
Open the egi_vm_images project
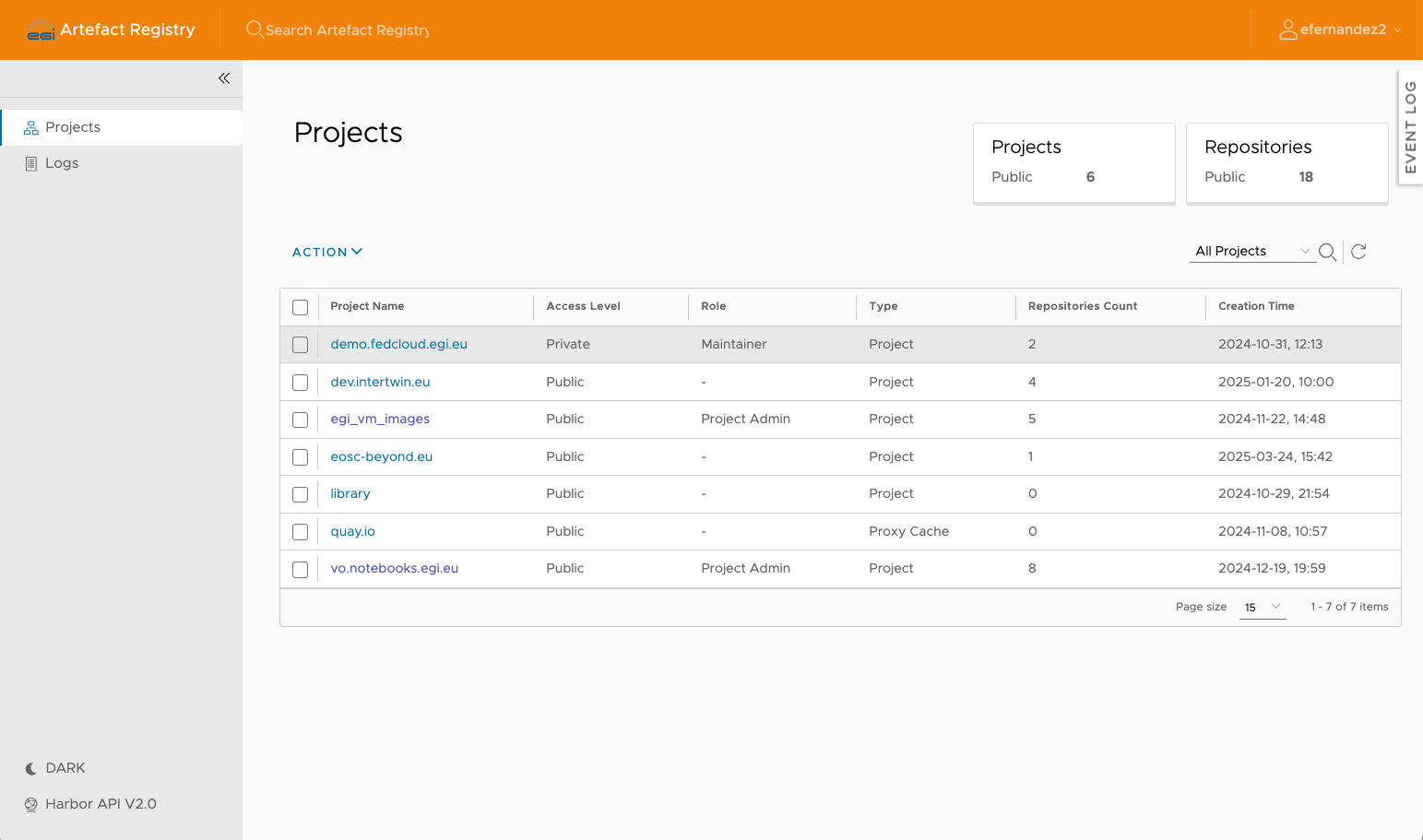[x=380, y=419]
